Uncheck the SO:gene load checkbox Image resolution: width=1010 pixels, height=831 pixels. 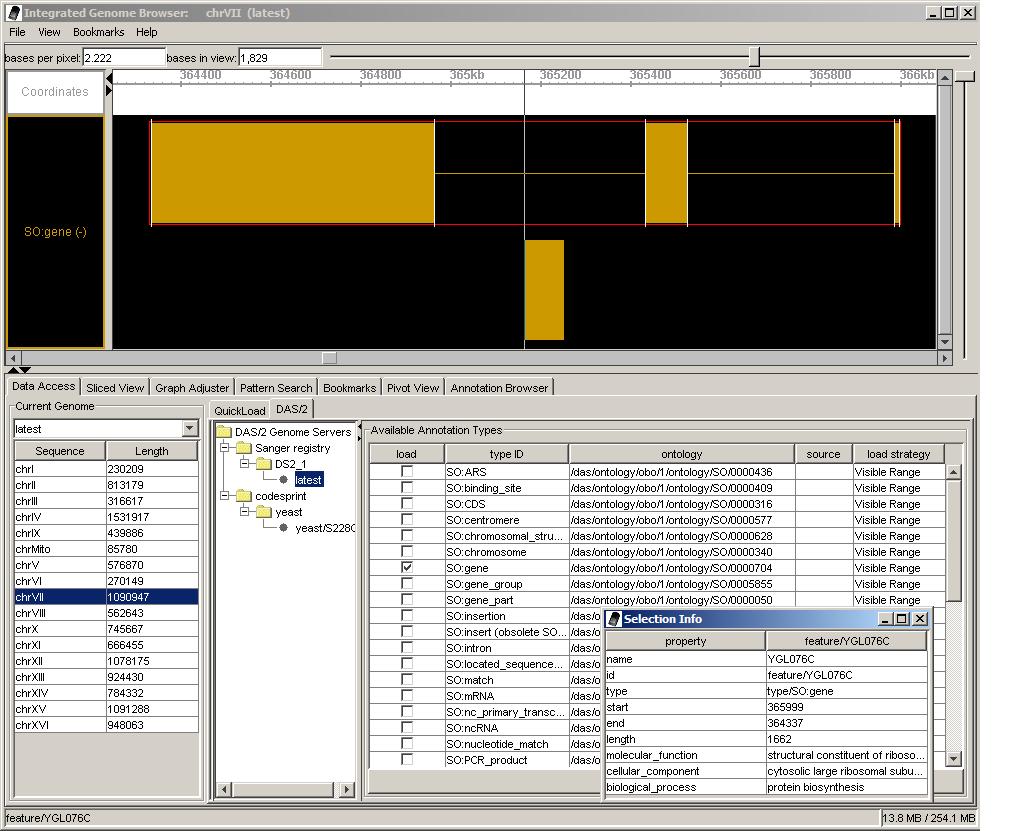pyautogui.click(x=407, y=568)
